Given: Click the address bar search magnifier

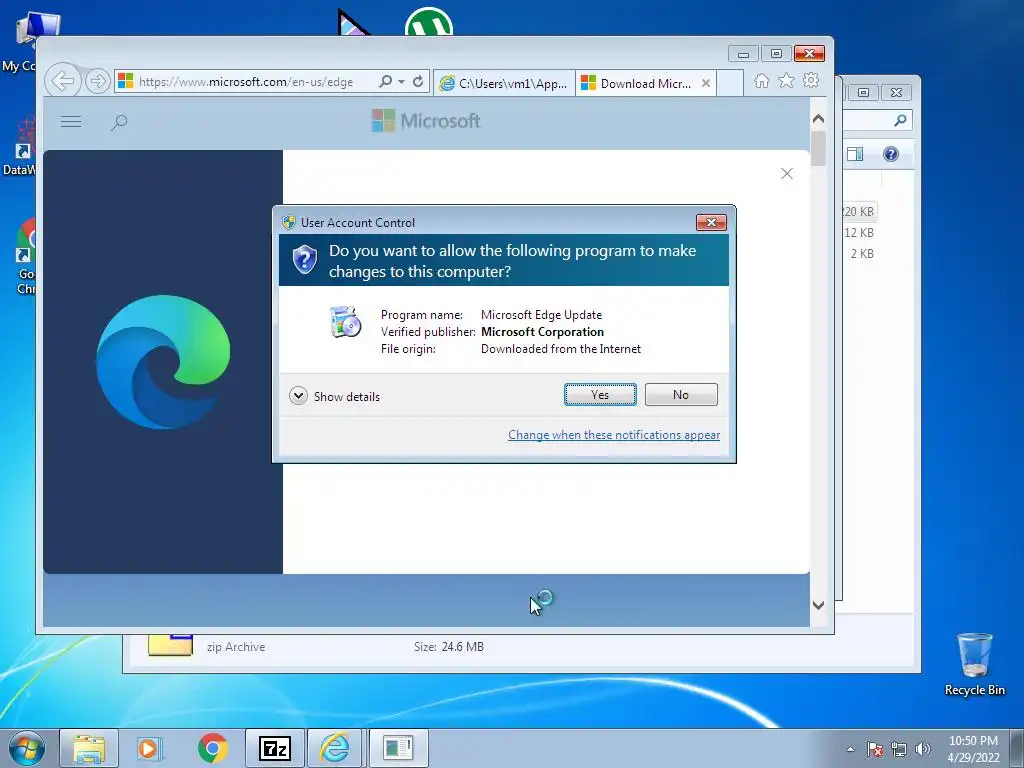Looking at the screenshot, I should click(x=385, y=82).
